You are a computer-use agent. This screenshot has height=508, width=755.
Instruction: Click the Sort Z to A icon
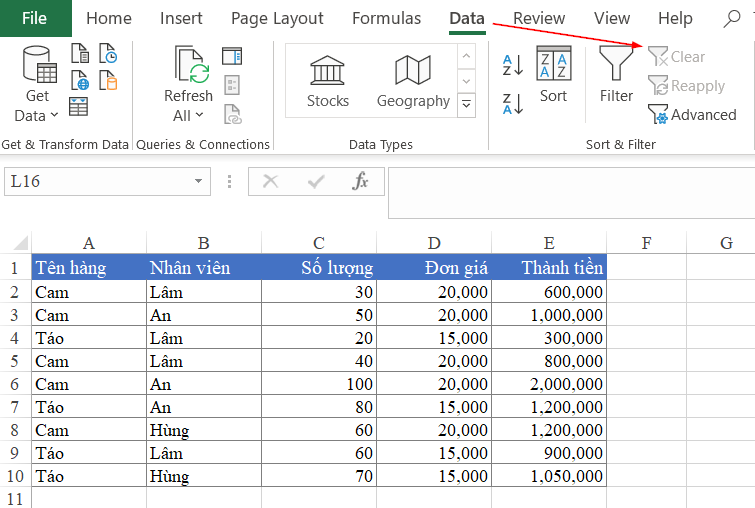[x=512, y=103]
